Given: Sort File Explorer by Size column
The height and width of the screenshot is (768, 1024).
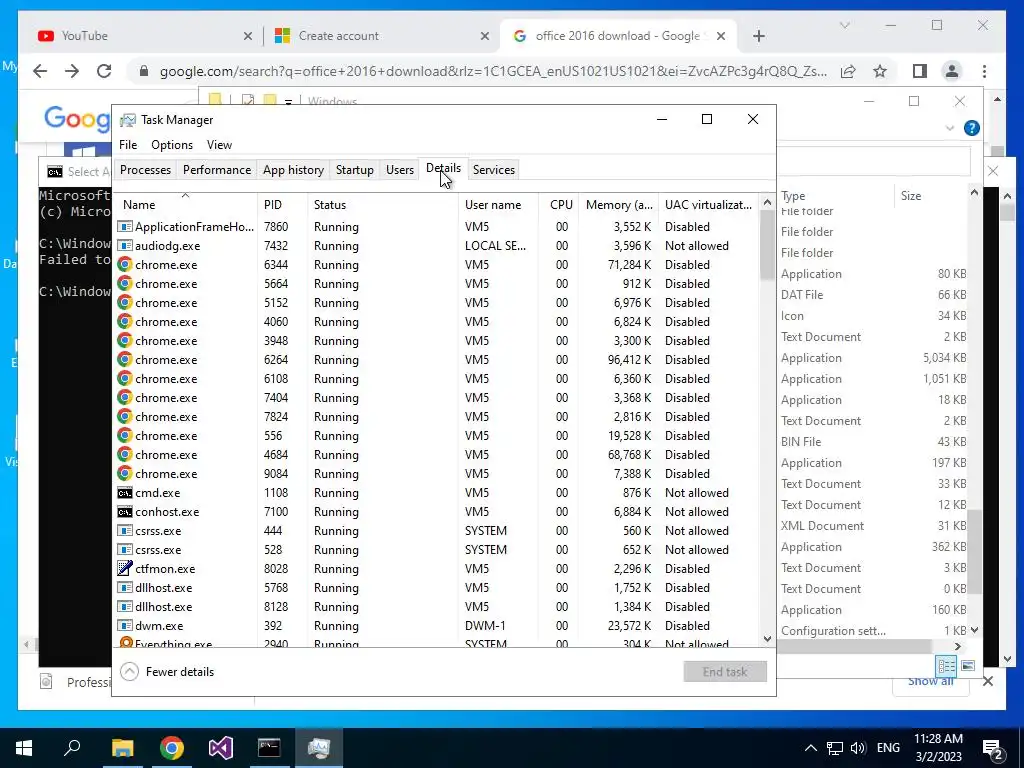Looking at the screenshot, I should (930, 195).
